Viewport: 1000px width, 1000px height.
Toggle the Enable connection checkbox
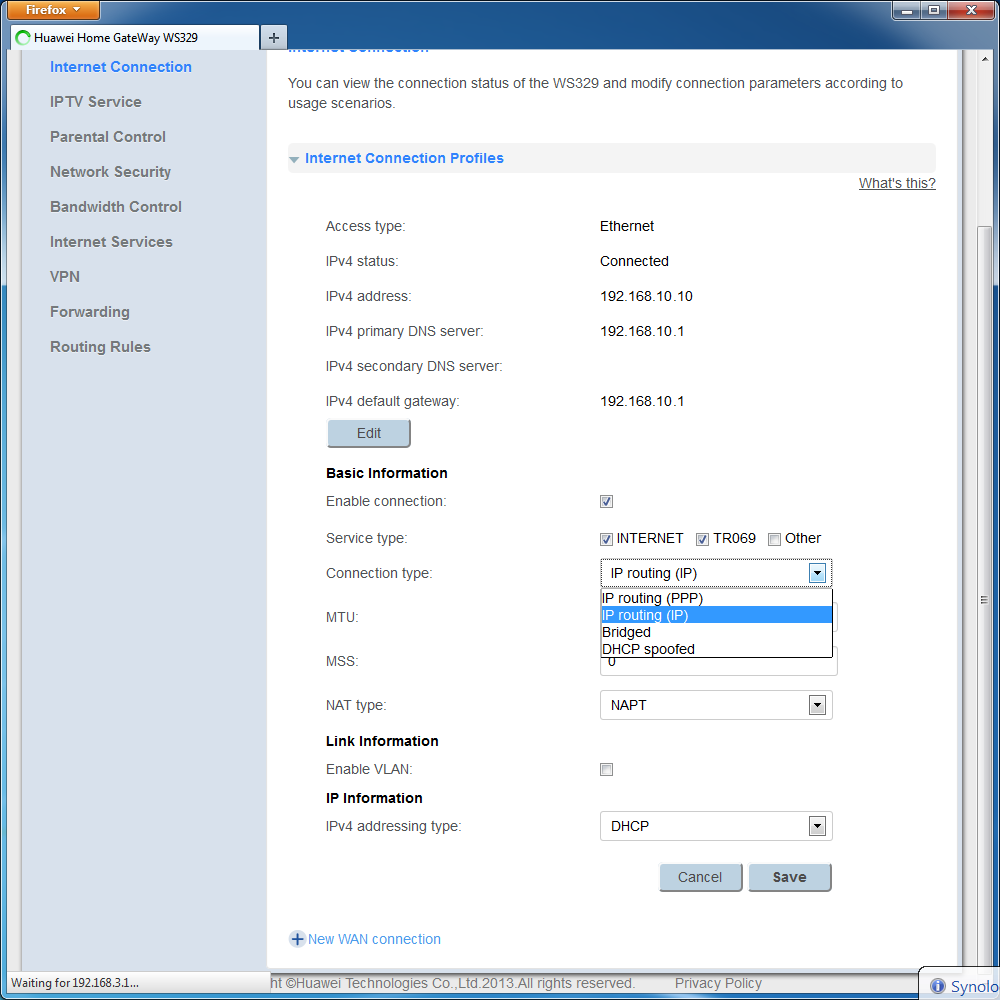pos(607,502)
